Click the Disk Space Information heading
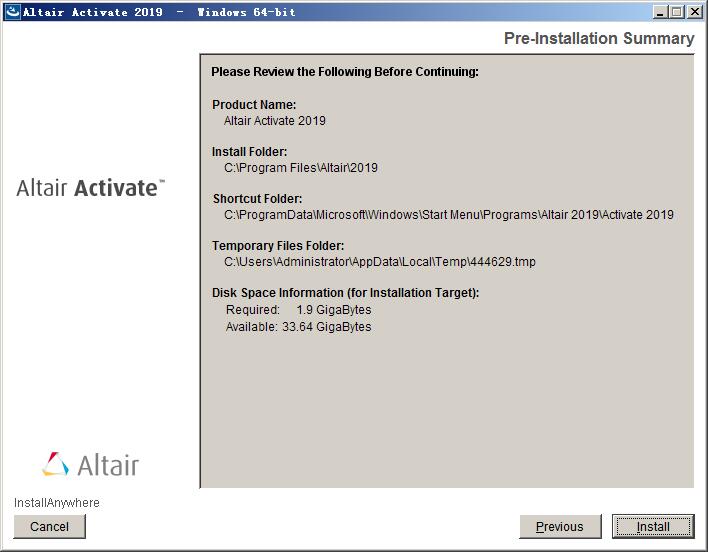This screenshot has height=552, width=708. [x=345, y=293]
